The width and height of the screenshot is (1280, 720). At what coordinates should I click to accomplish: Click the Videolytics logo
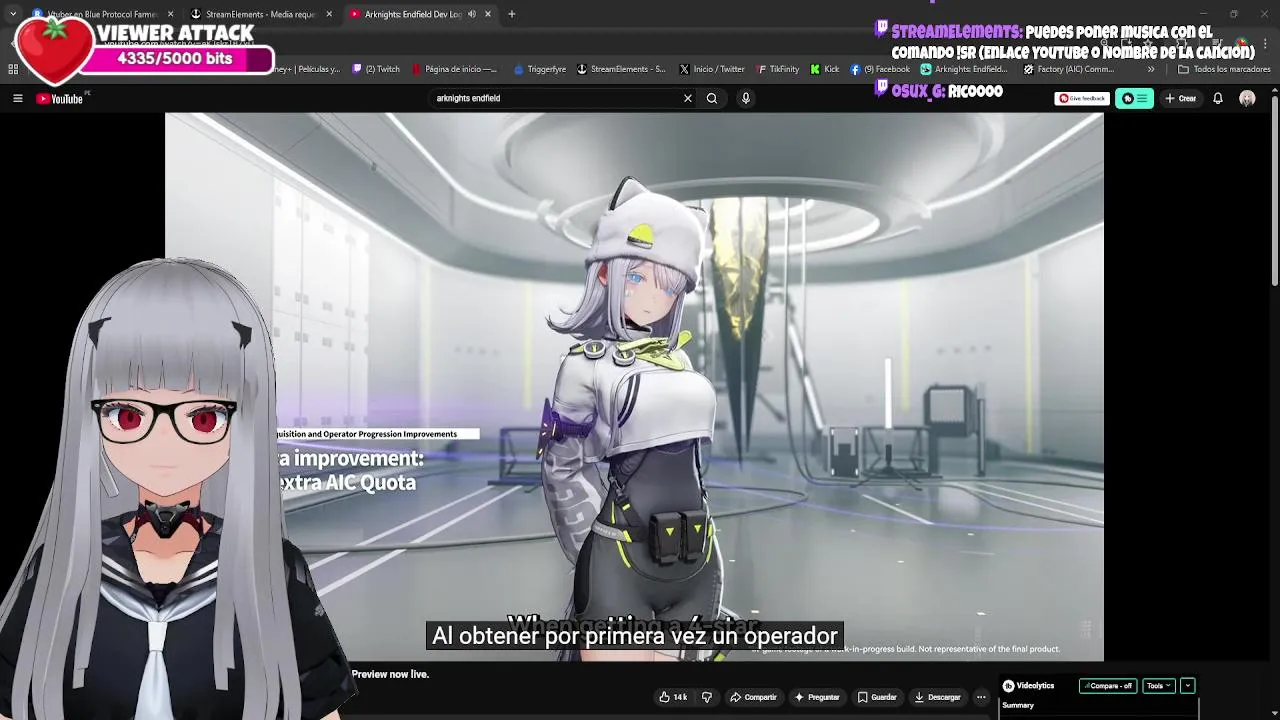click(1028, 686)
